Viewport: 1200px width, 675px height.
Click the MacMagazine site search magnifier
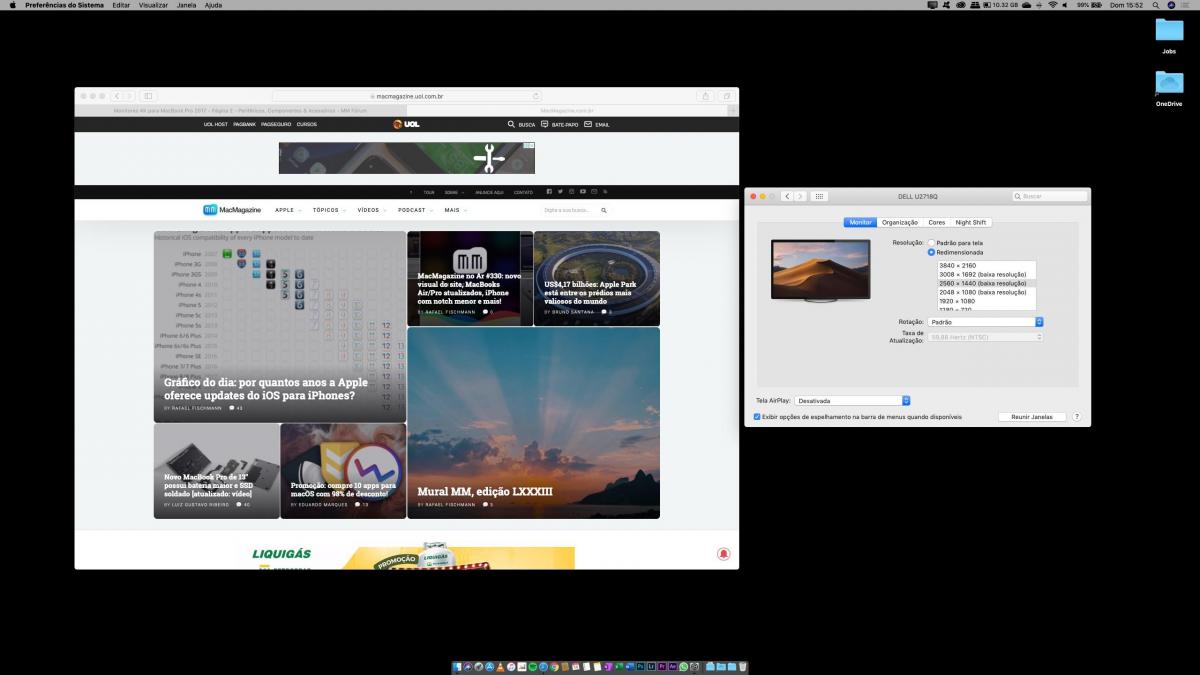[604, 210]
